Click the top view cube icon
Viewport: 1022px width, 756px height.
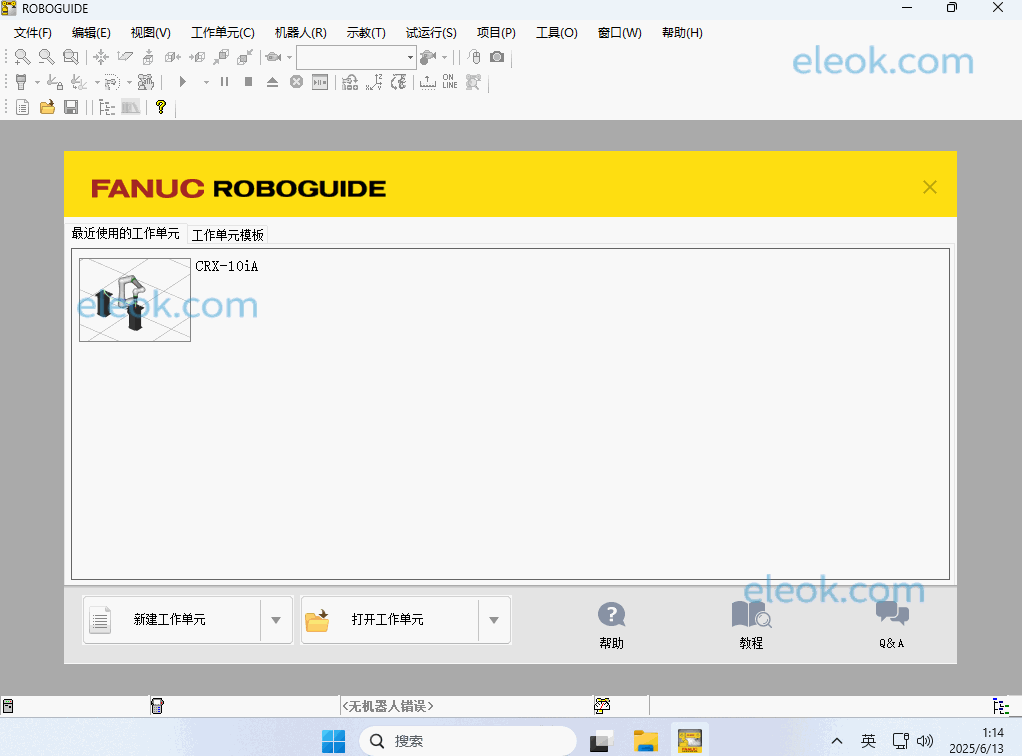[148, 57]
